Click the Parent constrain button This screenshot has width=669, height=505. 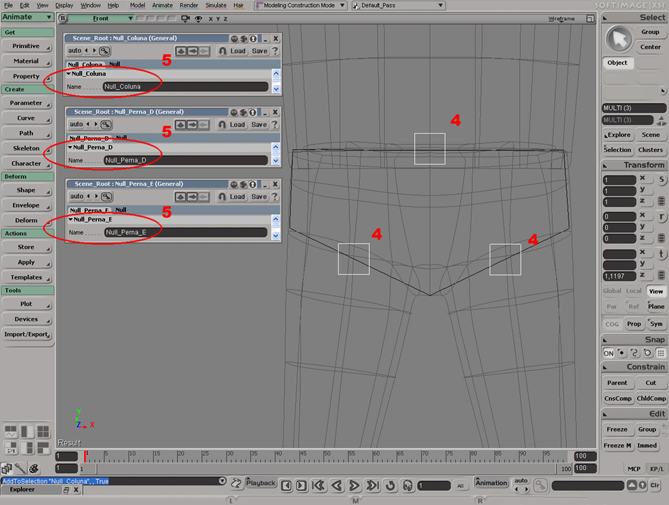617,383
